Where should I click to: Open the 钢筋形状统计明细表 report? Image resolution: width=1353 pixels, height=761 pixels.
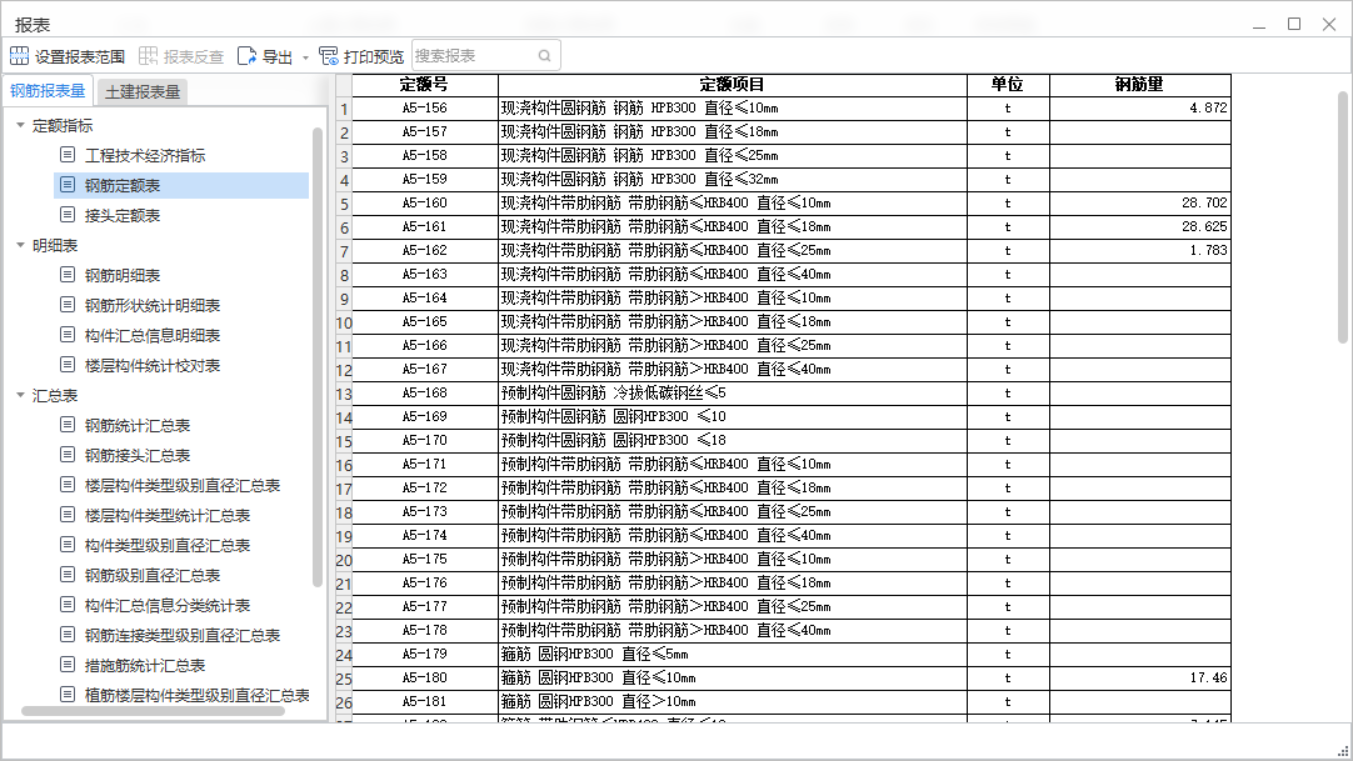pos(152,305)
